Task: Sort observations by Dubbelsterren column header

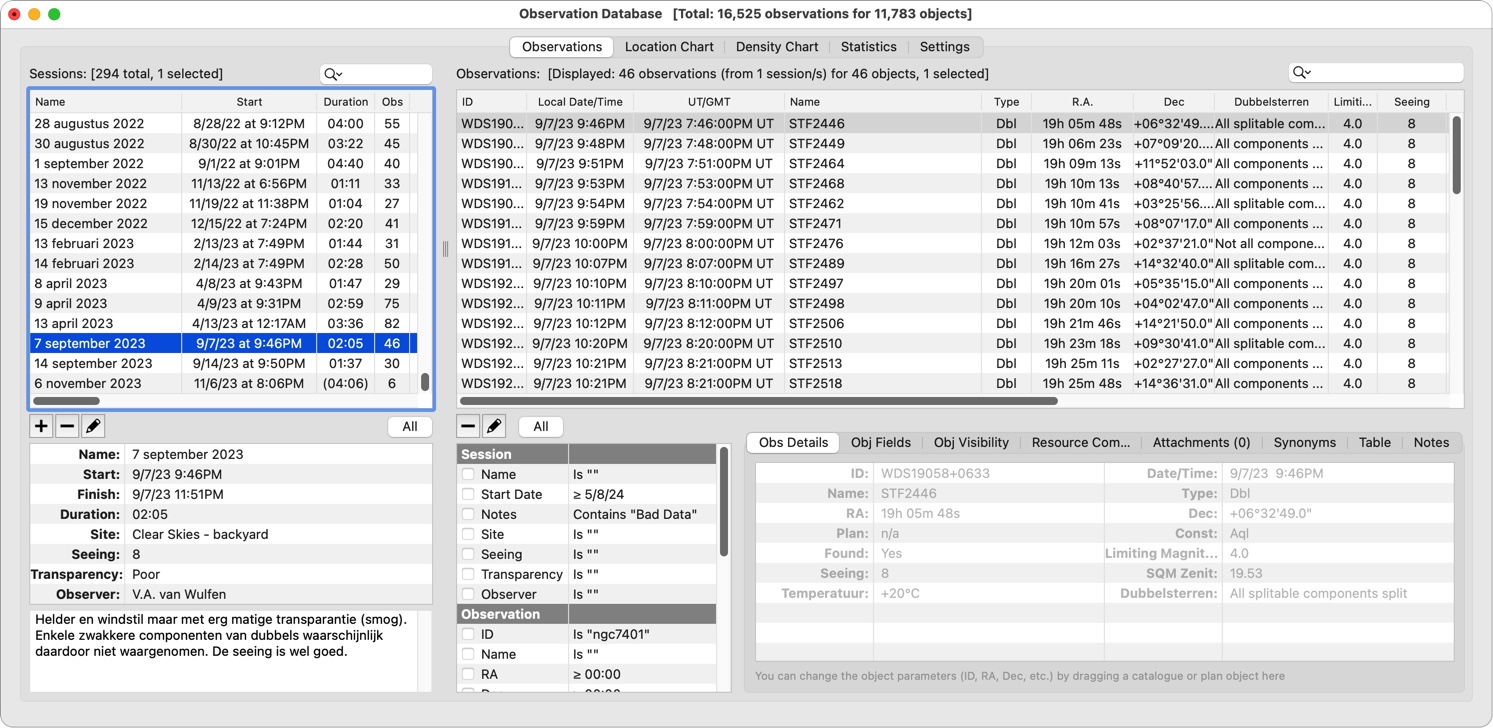Action: [x=1271, y=101]
